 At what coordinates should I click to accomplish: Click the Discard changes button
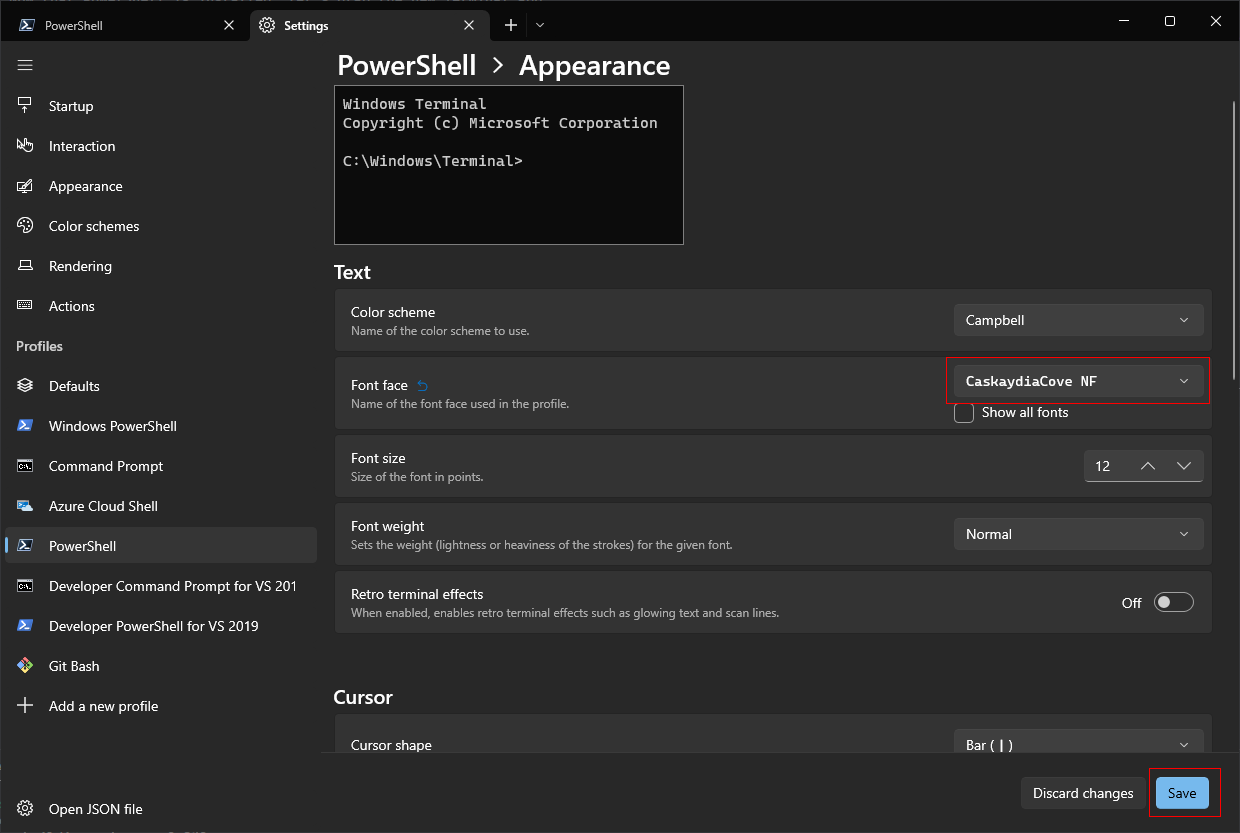click(1083, 793)
